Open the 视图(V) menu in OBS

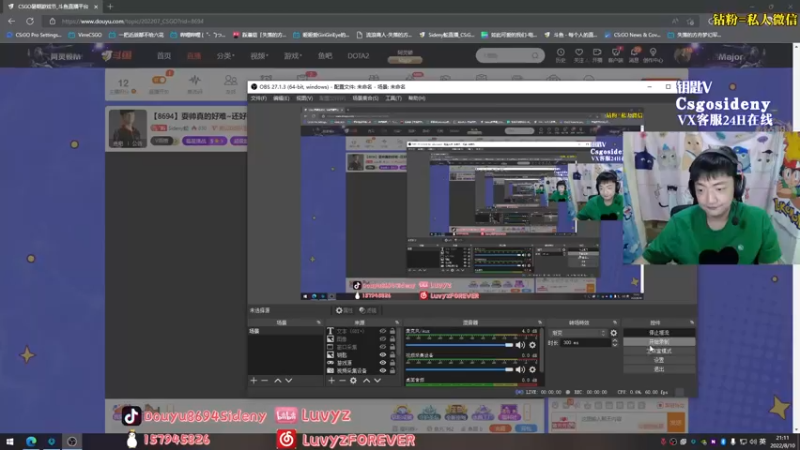pyautogui.click(x=304, y=98)
